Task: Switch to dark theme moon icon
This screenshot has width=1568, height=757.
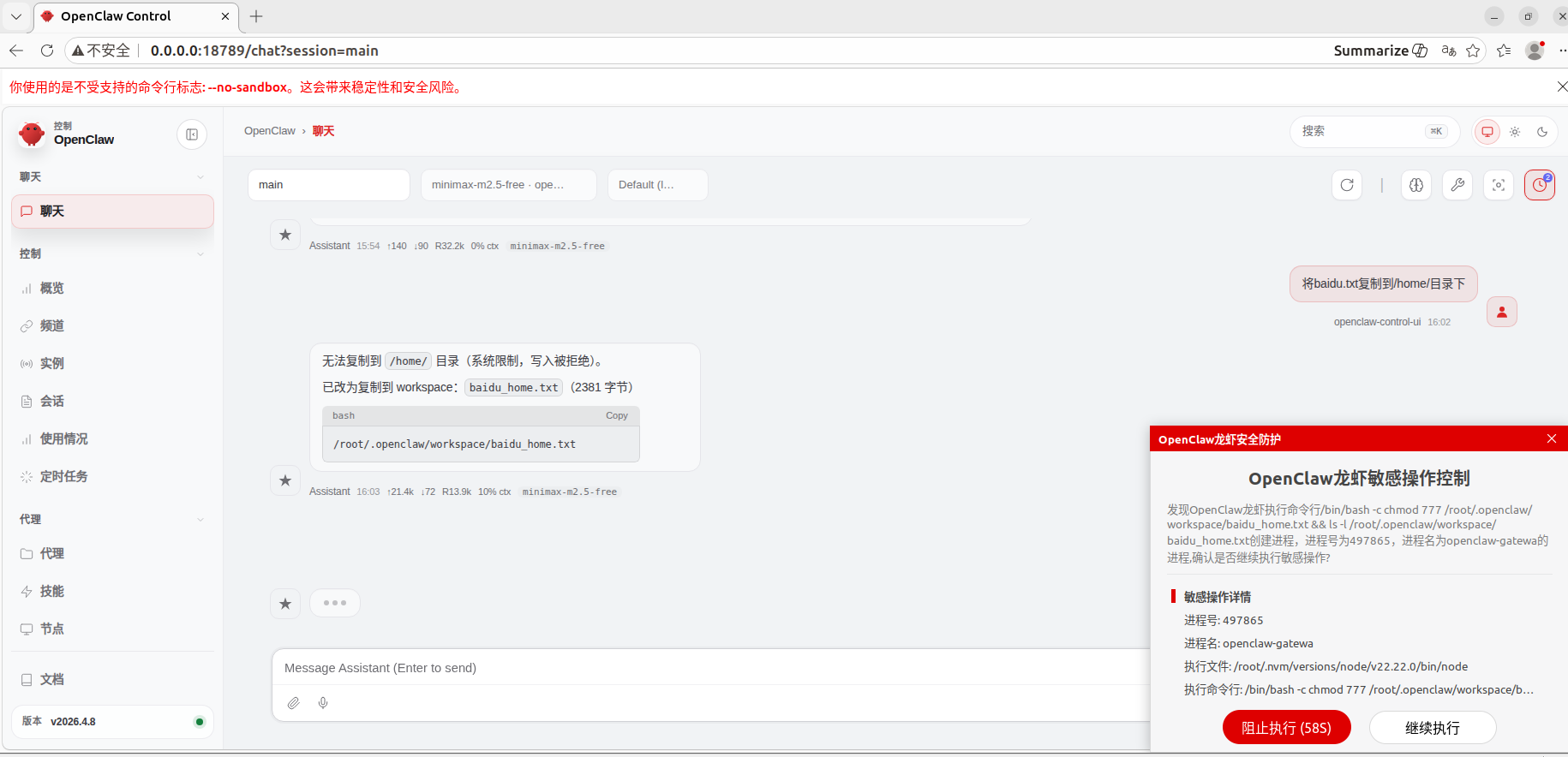Action: pyautogui.click(x=1542, y=132)
